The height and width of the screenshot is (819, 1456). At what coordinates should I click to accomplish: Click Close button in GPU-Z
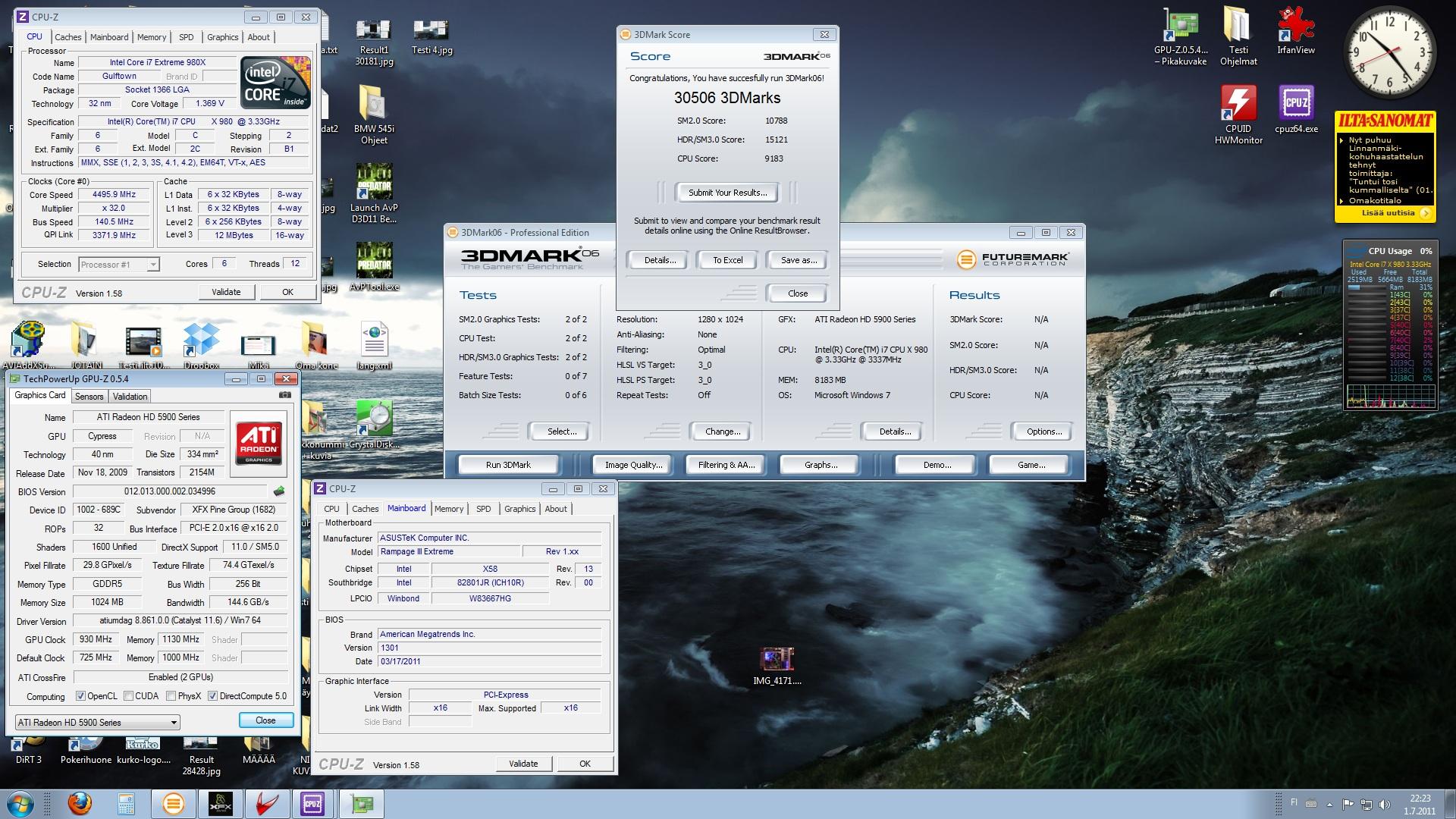click(x=265, y=720)
